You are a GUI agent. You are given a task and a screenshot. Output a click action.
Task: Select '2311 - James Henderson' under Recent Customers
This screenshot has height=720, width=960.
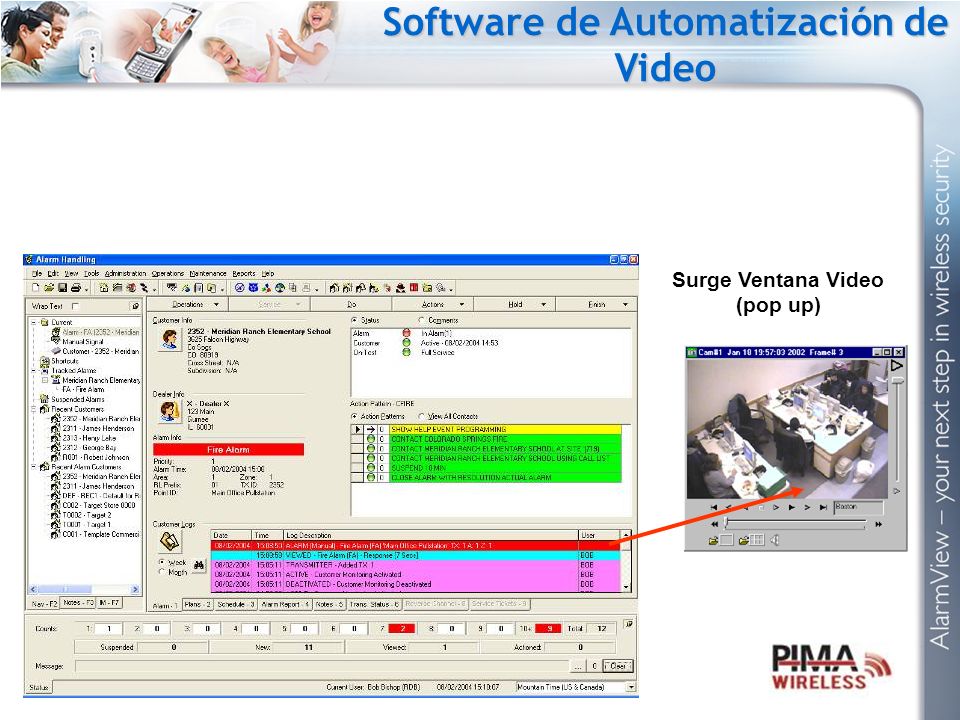(x=97, y=429)
